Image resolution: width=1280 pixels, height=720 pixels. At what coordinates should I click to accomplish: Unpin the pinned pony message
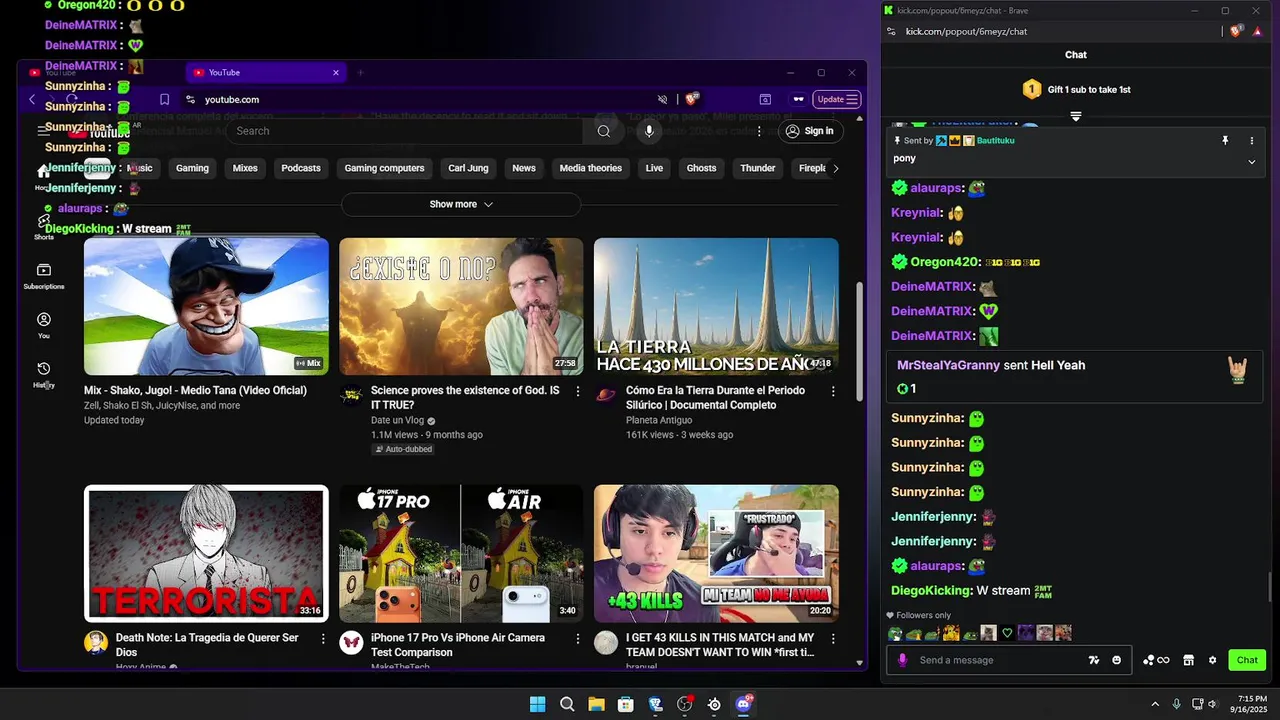tap(1225, 141)
